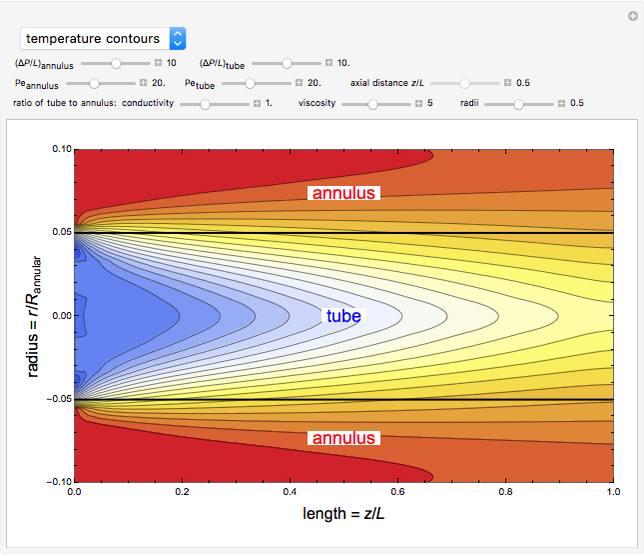Image resolution: width=644 pixels, height=556 pixels.
Task: Click plus icon next to Pe tube slider
Action: pos(298,83)
